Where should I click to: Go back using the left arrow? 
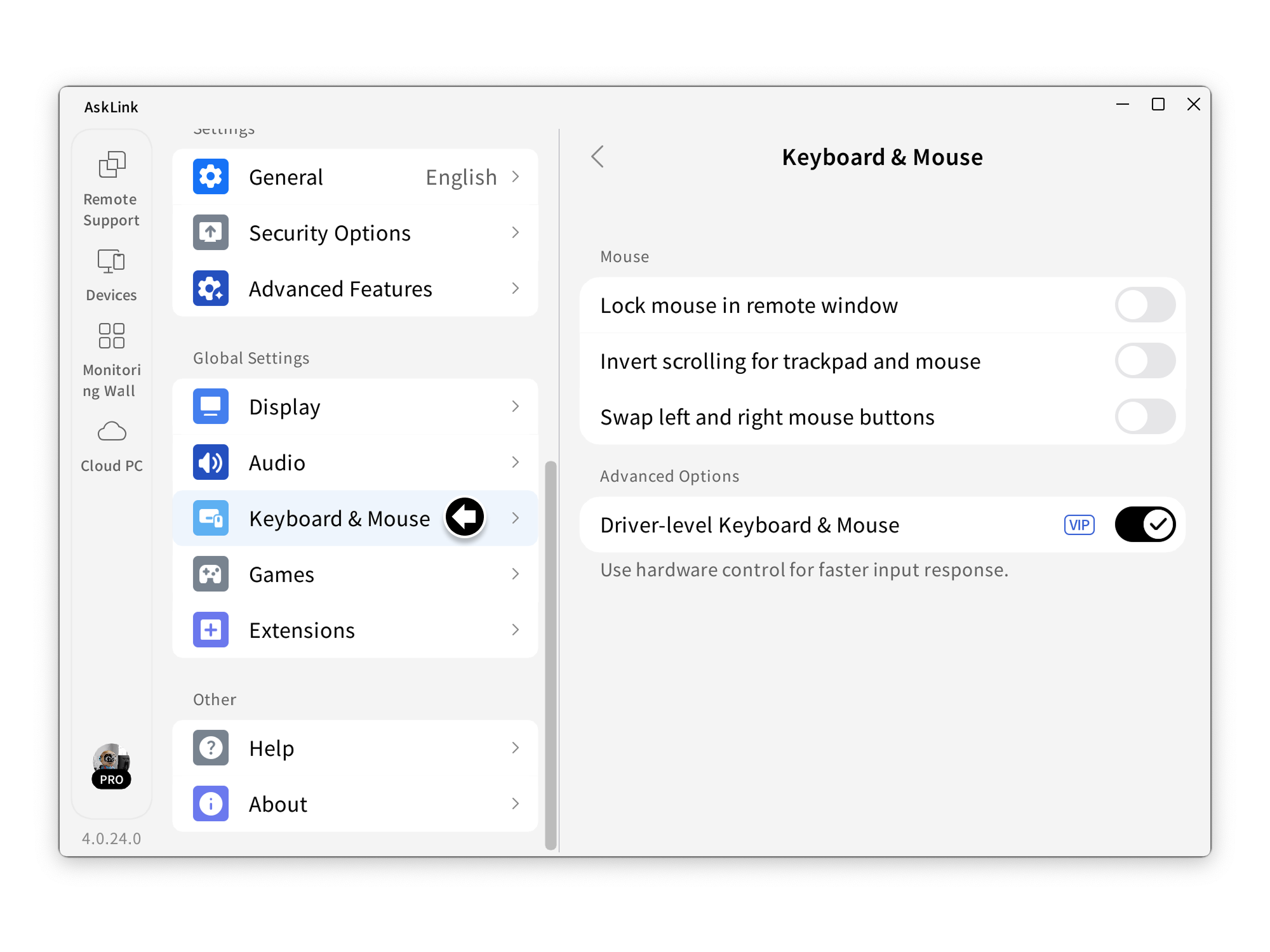click(598, 157)
